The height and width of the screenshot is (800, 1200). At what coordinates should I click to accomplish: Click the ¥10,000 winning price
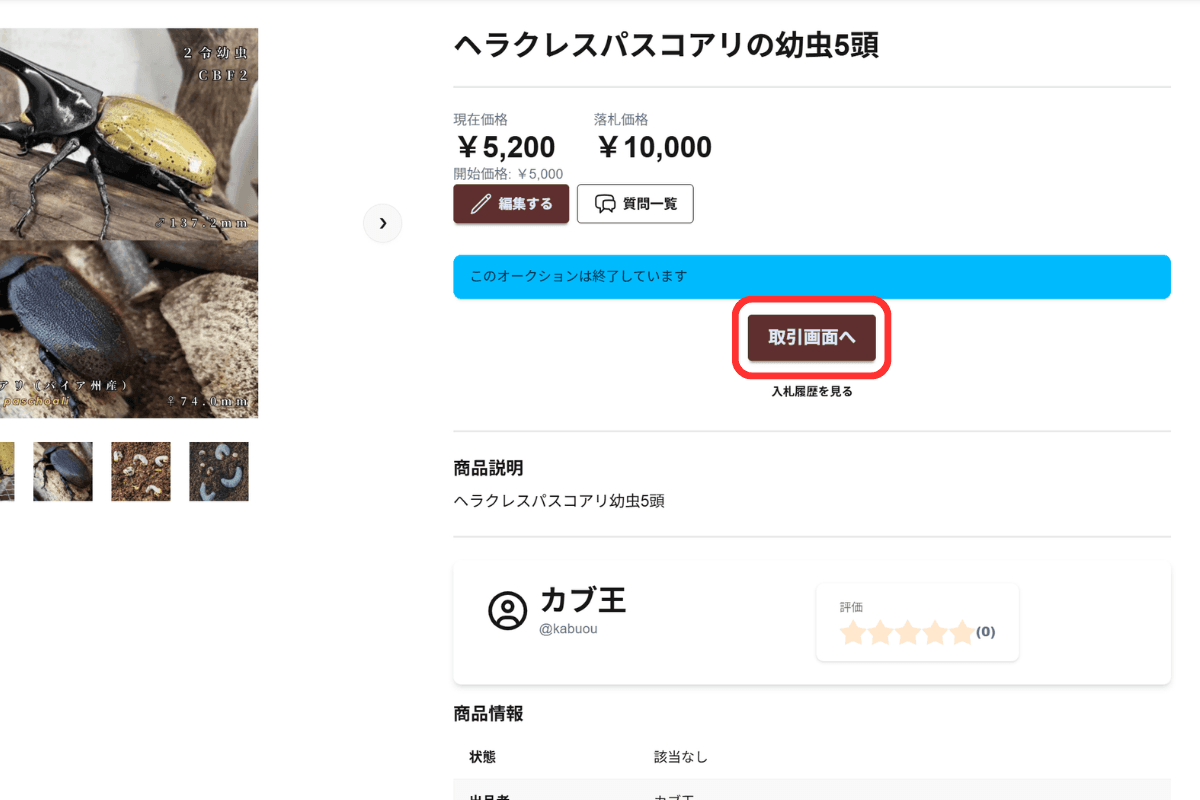coord(654,148)
